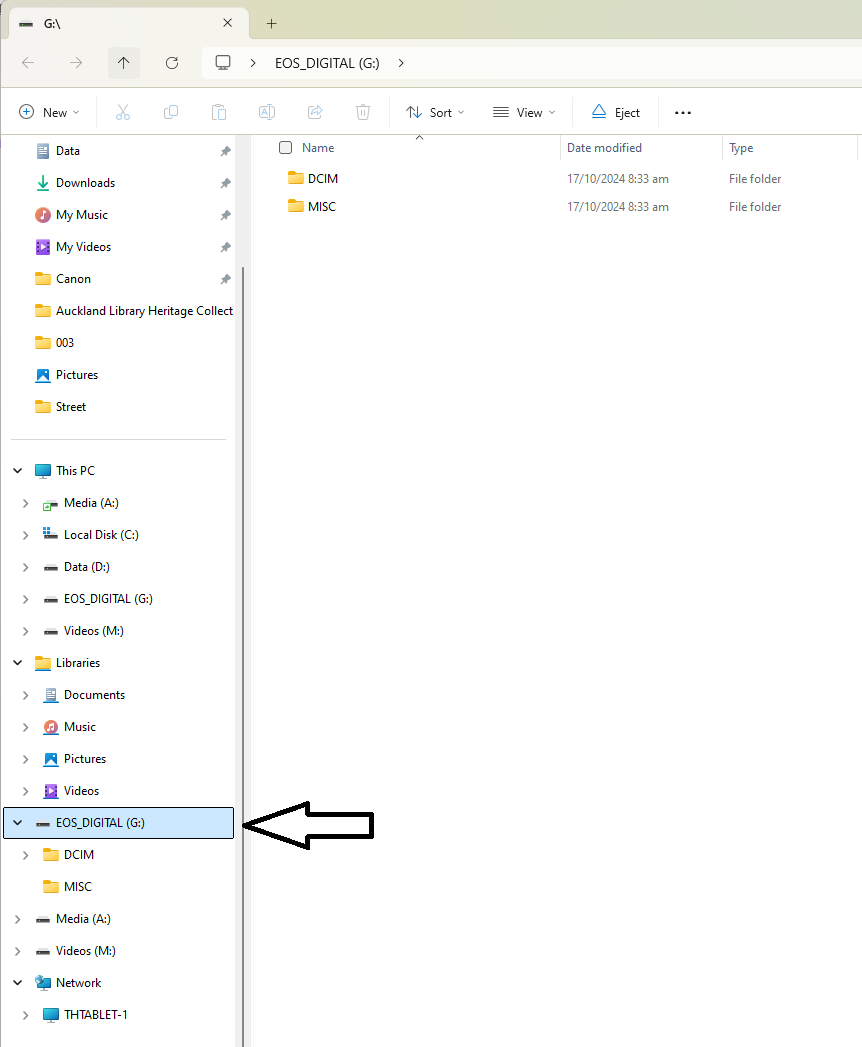Click the Share icon in toolbar
This screenshot has height=1047, width=862.
pos(315,112)
